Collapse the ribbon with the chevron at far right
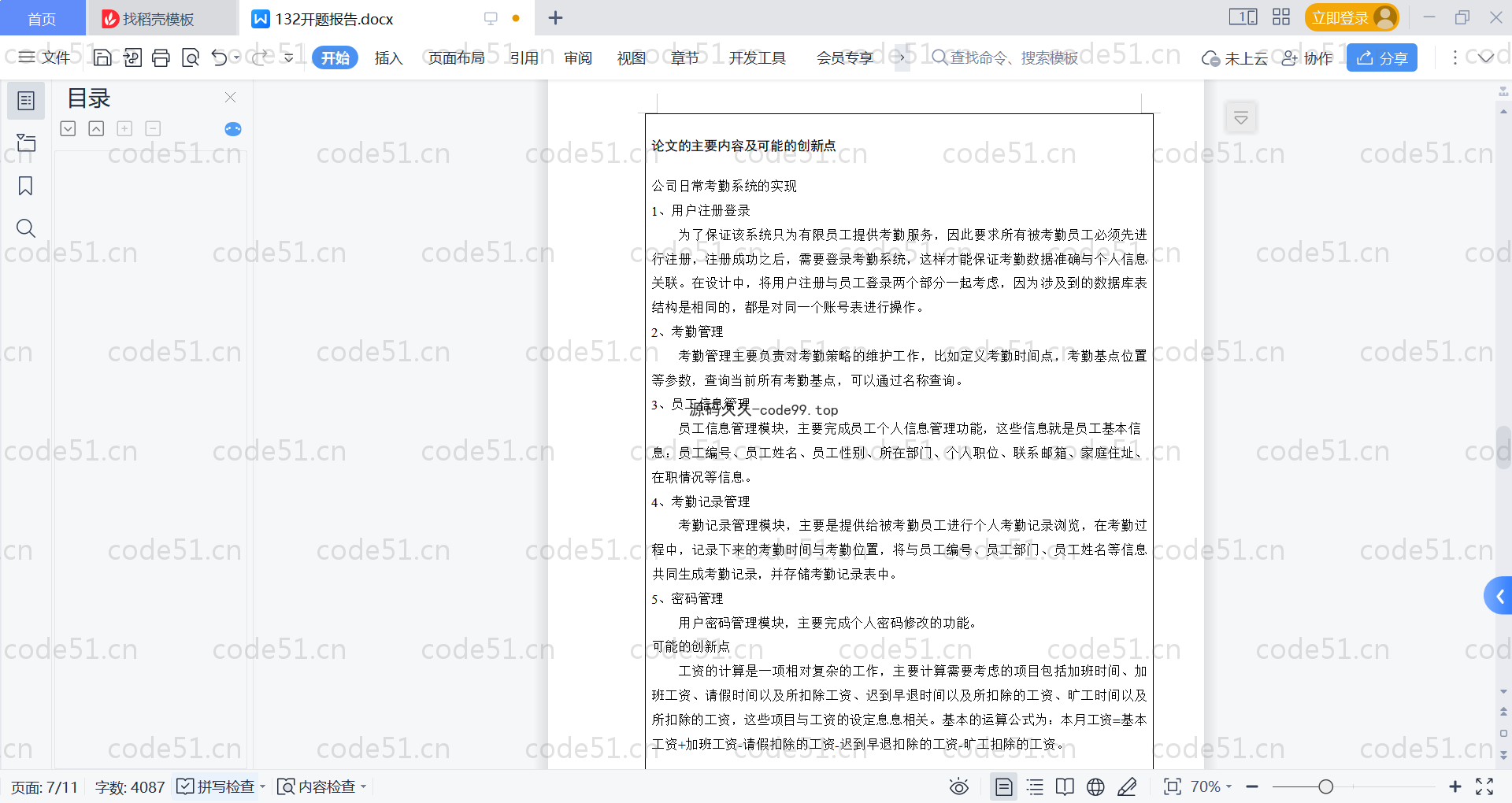 tap(1485, 57)
